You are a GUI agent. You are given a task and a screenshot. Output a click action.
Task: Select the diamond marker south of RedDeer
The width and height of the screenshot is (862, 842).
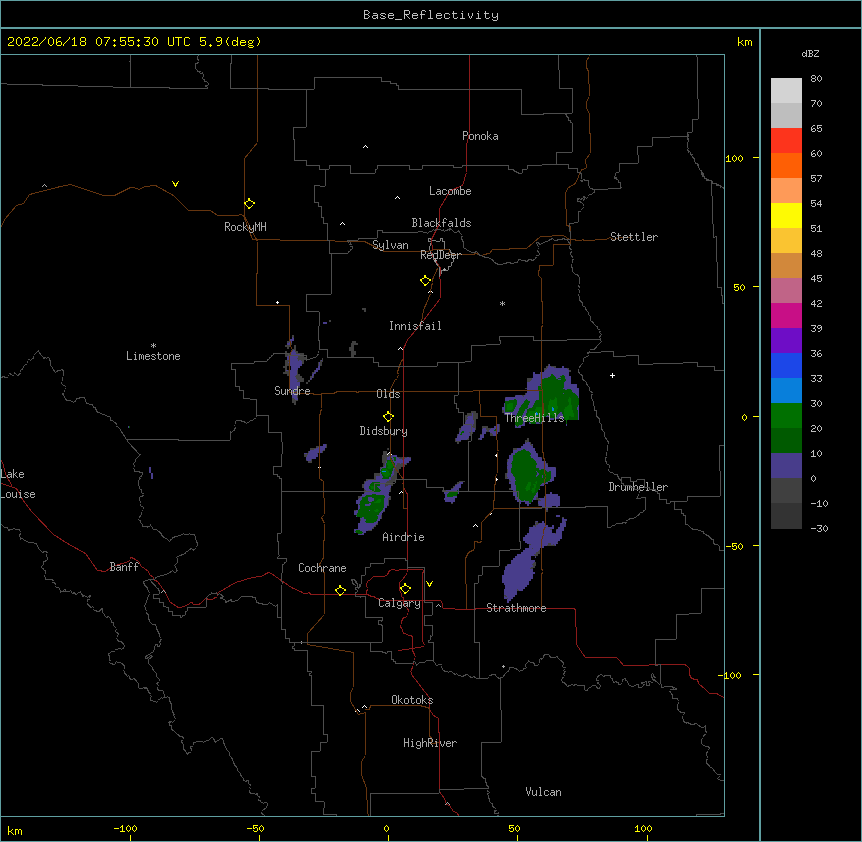(425, 281)
